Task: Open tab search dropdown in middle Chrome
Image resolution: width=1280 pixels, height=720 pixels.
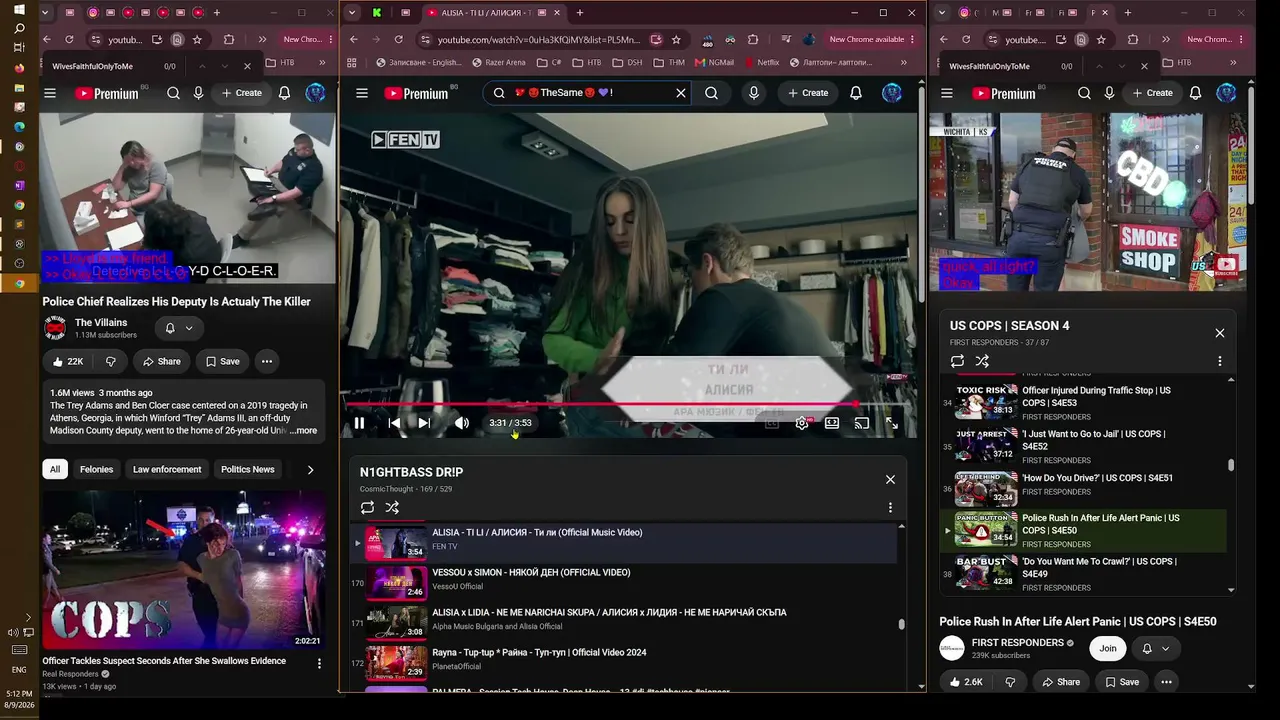Action: [x=350, y=13]
